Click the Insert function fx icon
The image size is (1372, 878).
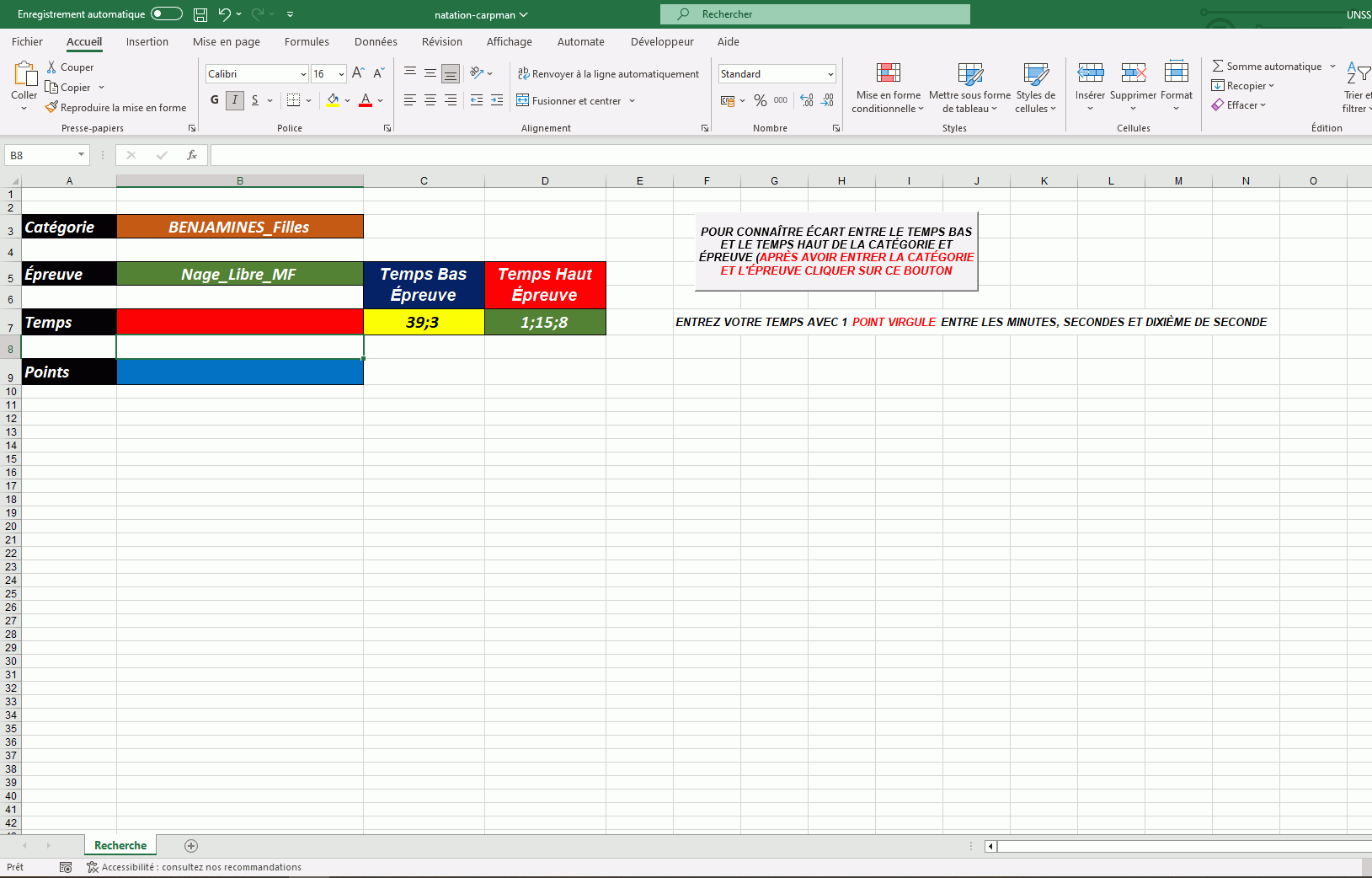pos(192,155)
